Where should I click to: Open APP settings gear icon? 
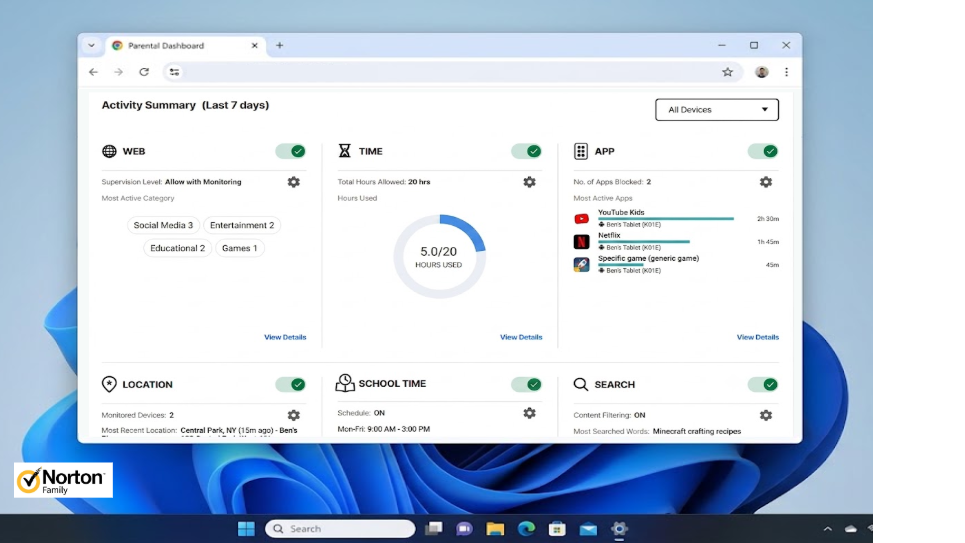click(766, 182)
